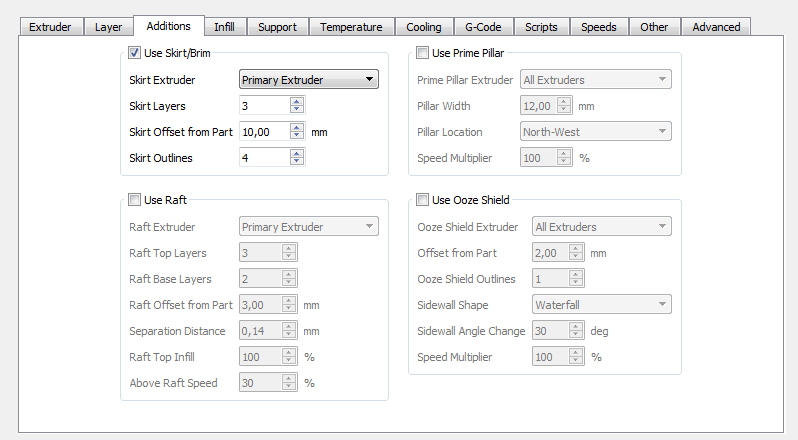798x440 pixels.
Task: Go to the G-Code tab
Action: (483, 27)
